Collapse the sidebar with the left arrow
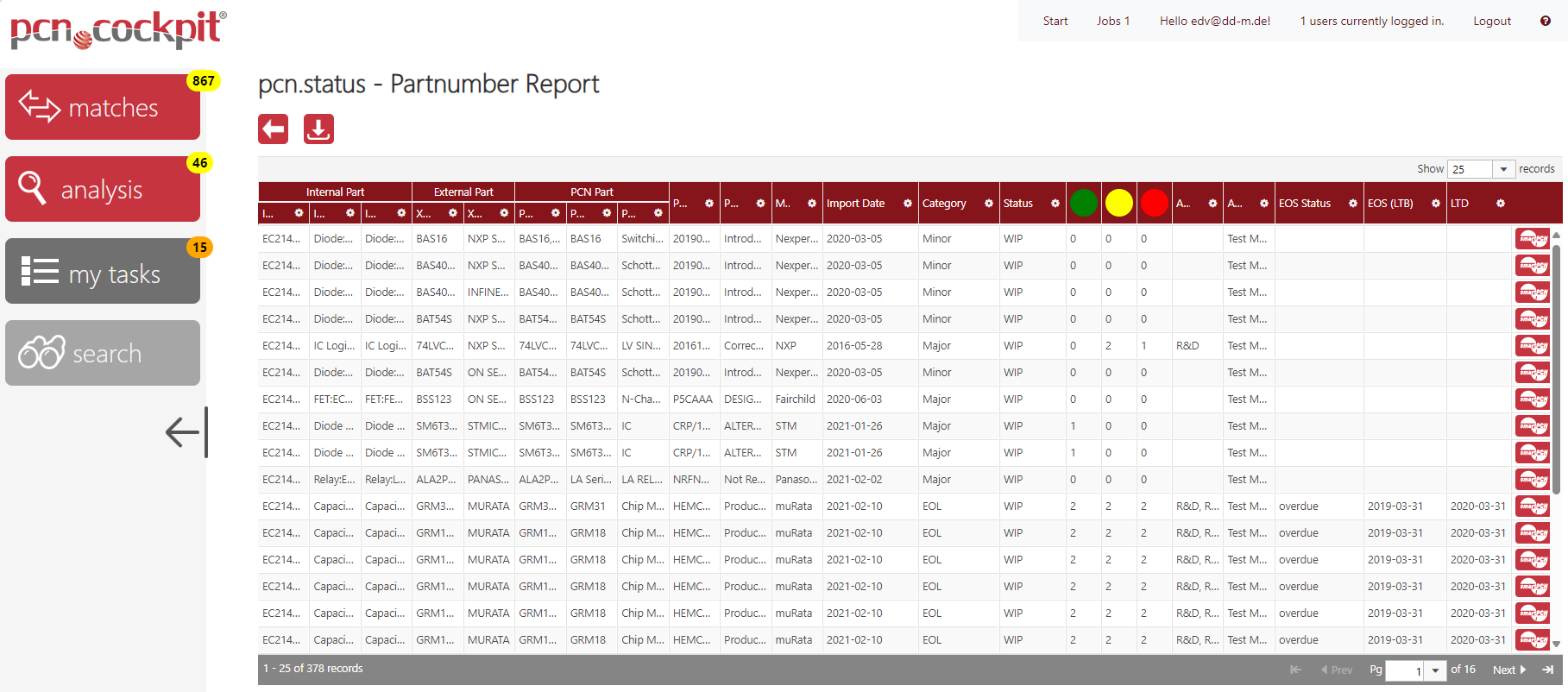The width and height of the screenshot is (1568, 692). coord(184,431)
